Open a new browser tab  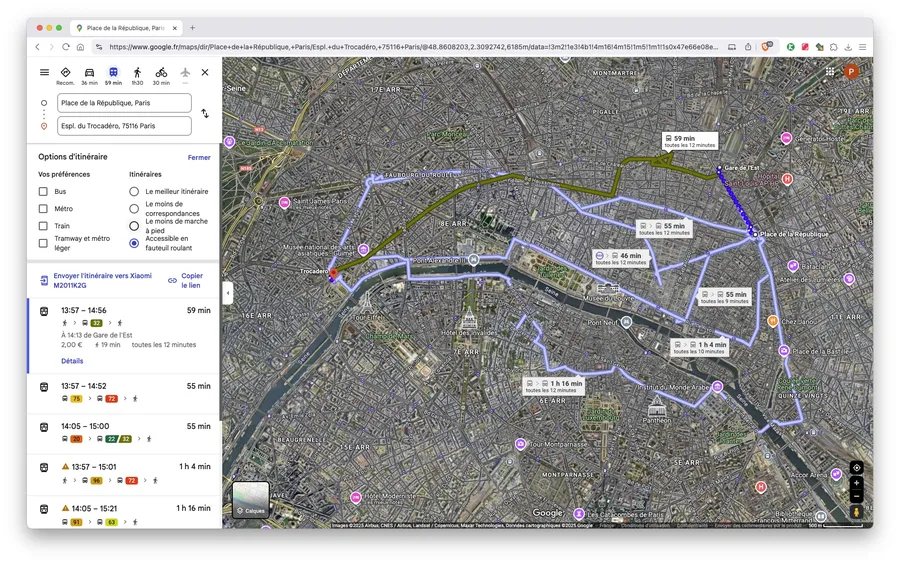click(x=192, y=28)
